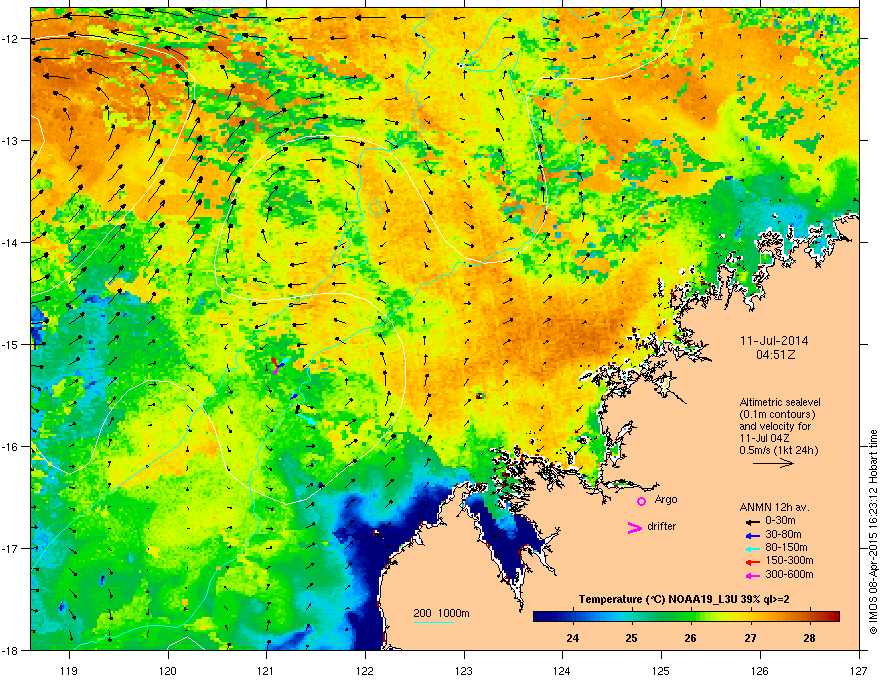Click the longitude axis label 127
This screenshot has height=680, width=880.
tap(859, 670)
